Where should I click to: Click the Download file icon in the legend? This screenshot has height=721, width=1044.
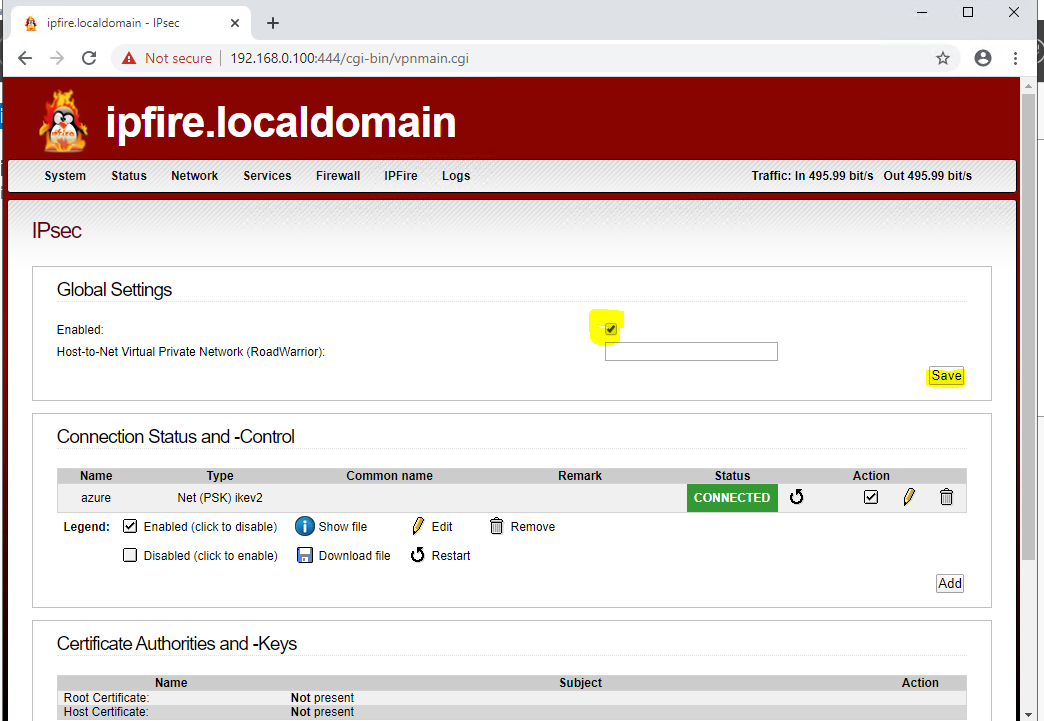click(305, 555)
